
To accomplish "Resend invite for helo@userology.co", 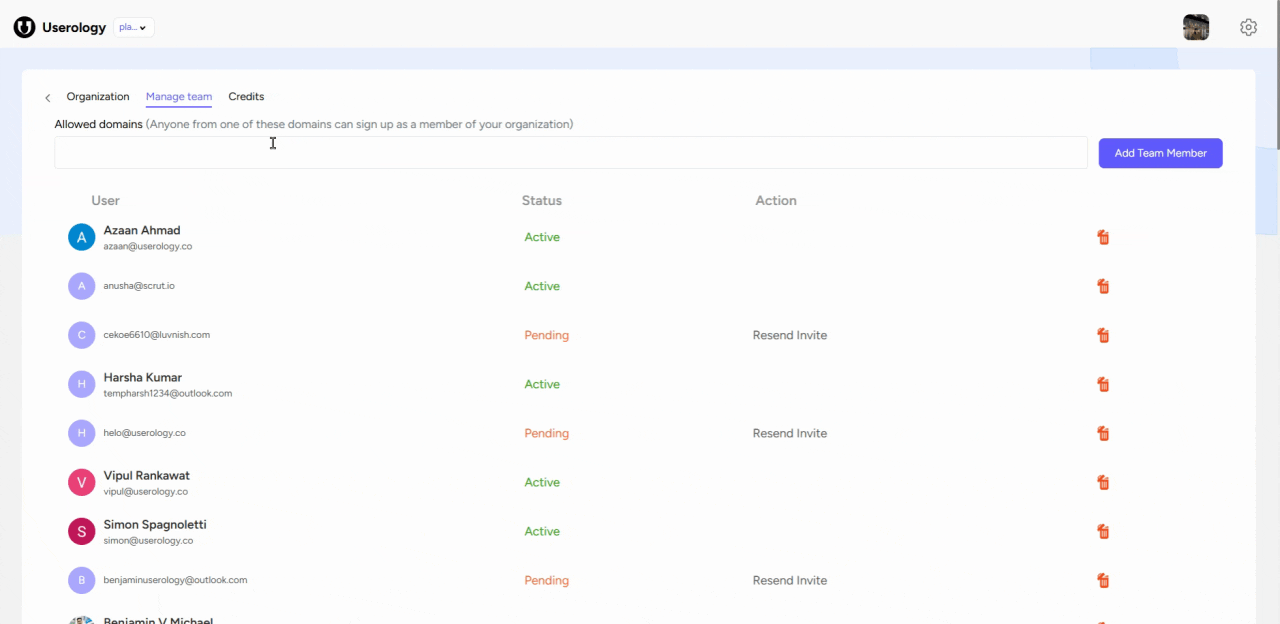I will point(789,433).
